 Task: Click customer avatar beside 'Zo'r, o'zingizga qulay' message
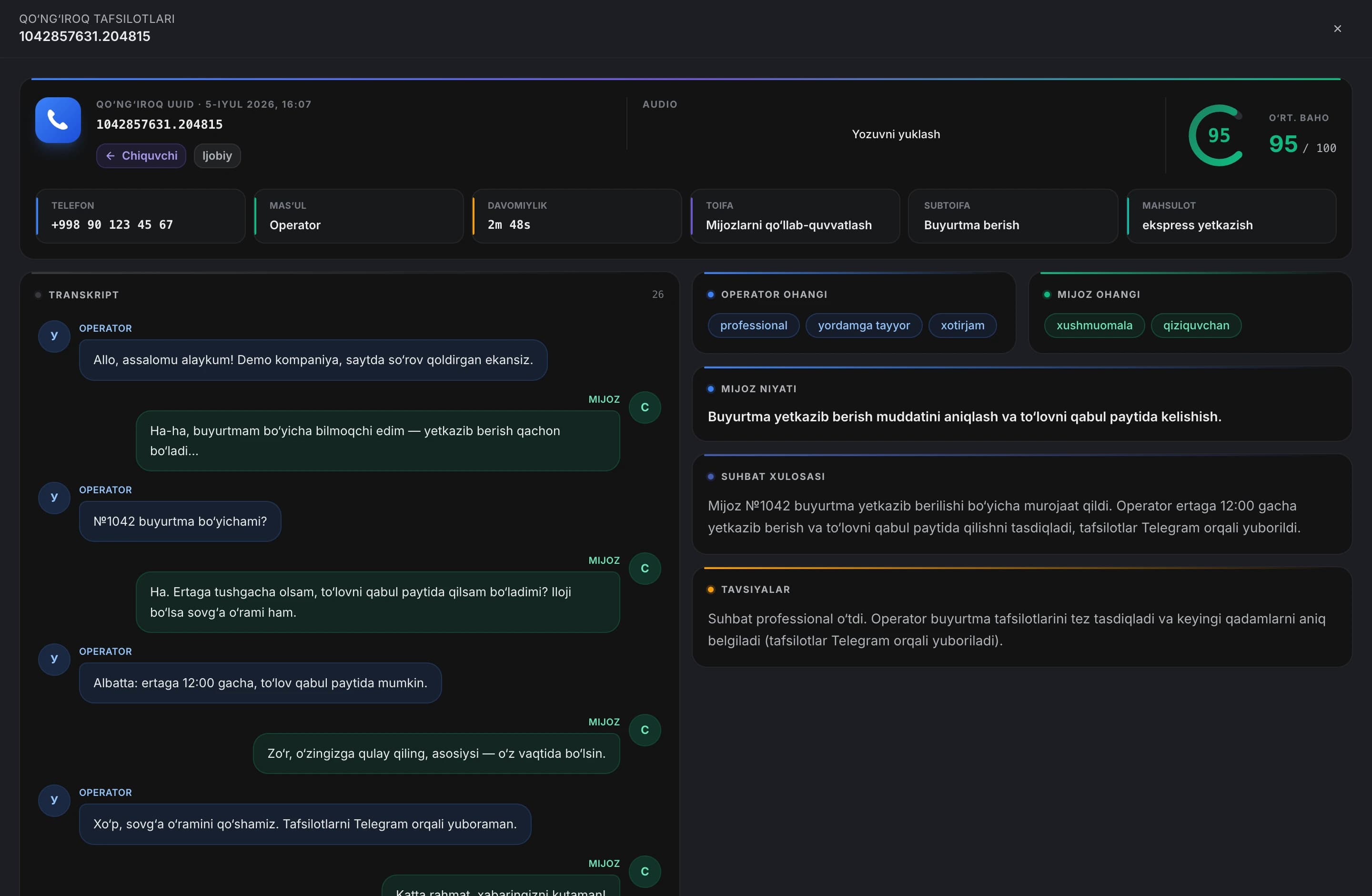coord(645,730)
